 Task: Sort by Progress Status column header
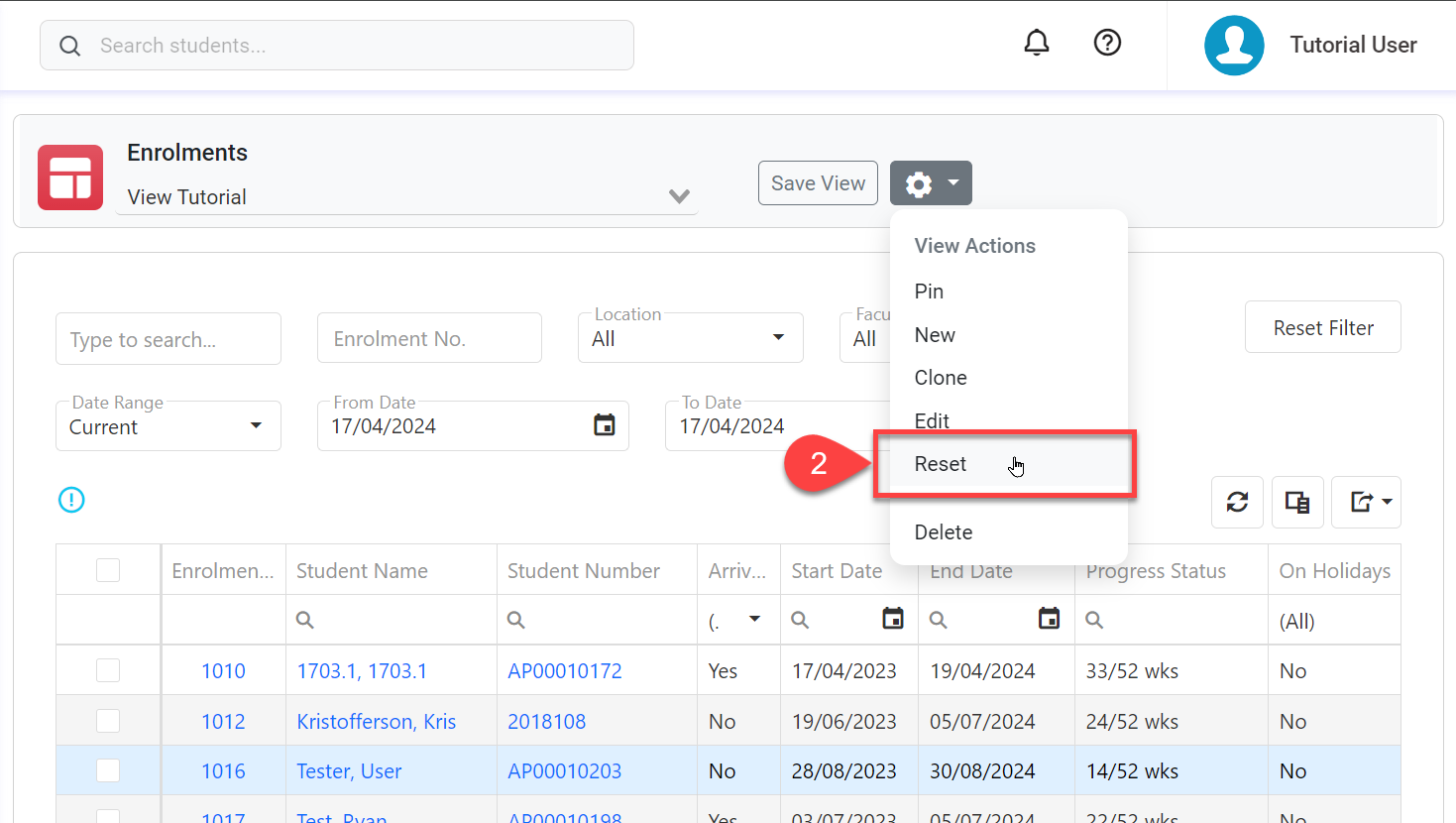point(1171,570)
